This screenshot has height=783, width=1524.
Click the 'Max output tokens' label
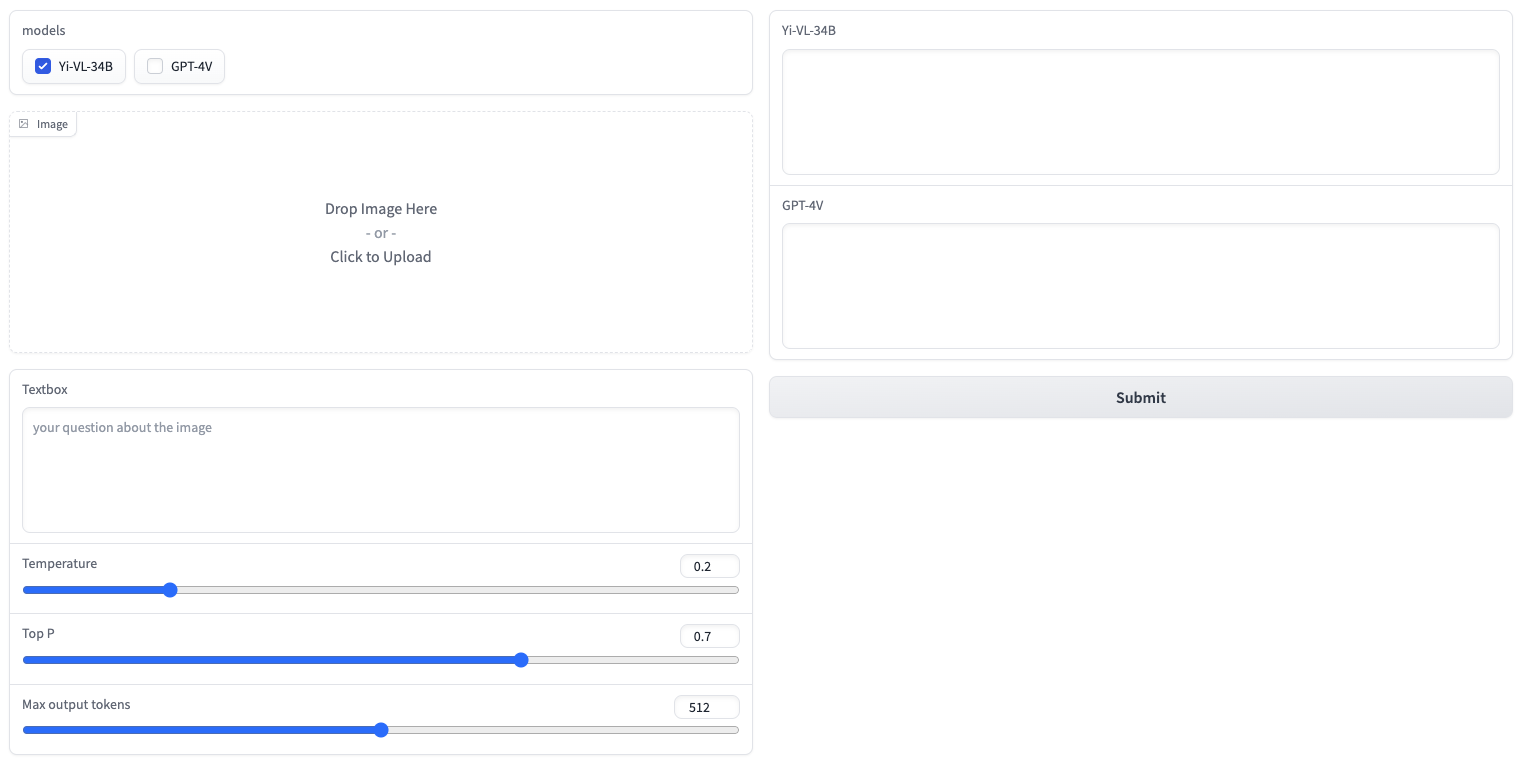[x=76, y=705]
